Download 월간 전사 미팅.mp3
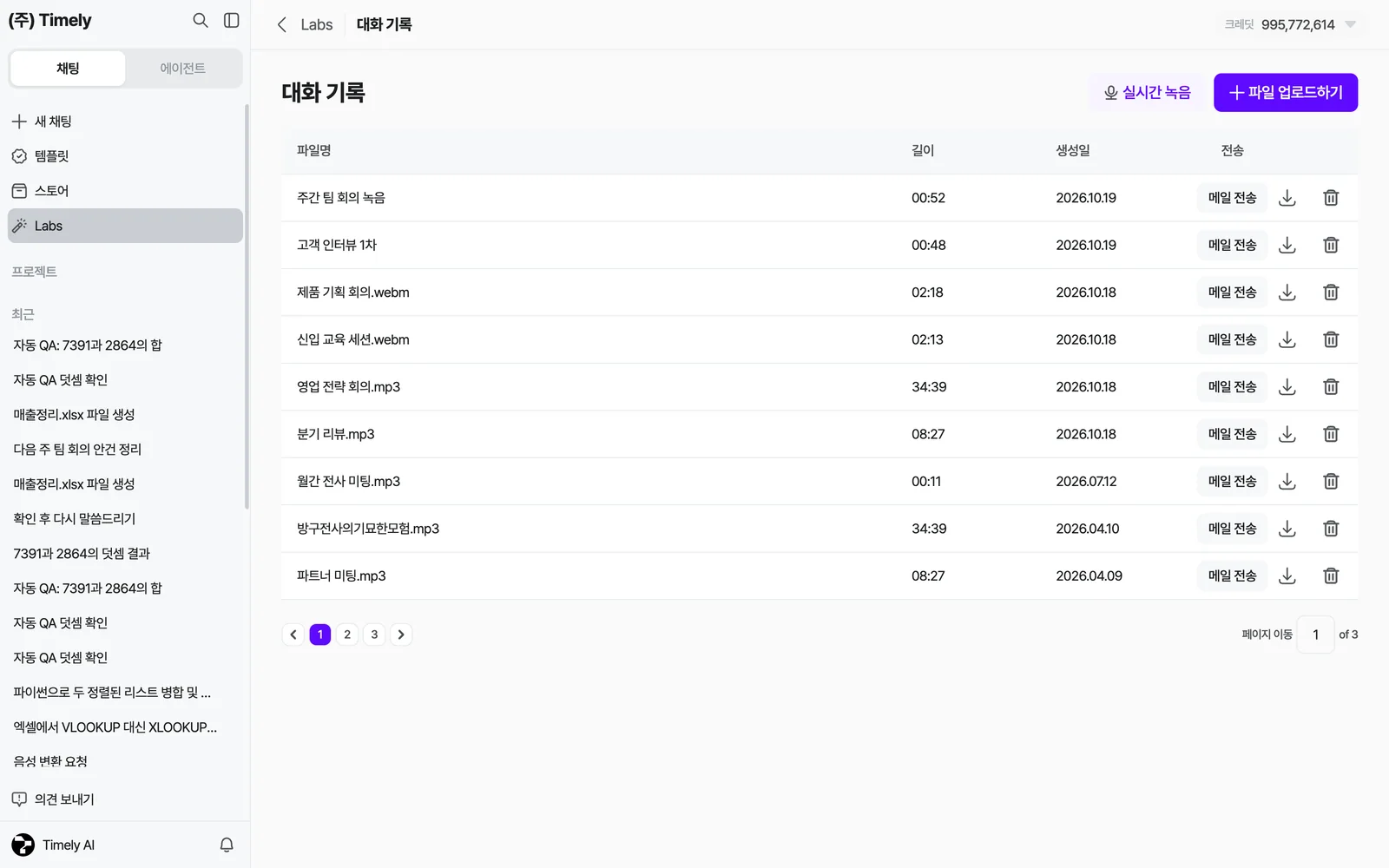Viewport: 1389px width, 868px height. (1287, 481)
